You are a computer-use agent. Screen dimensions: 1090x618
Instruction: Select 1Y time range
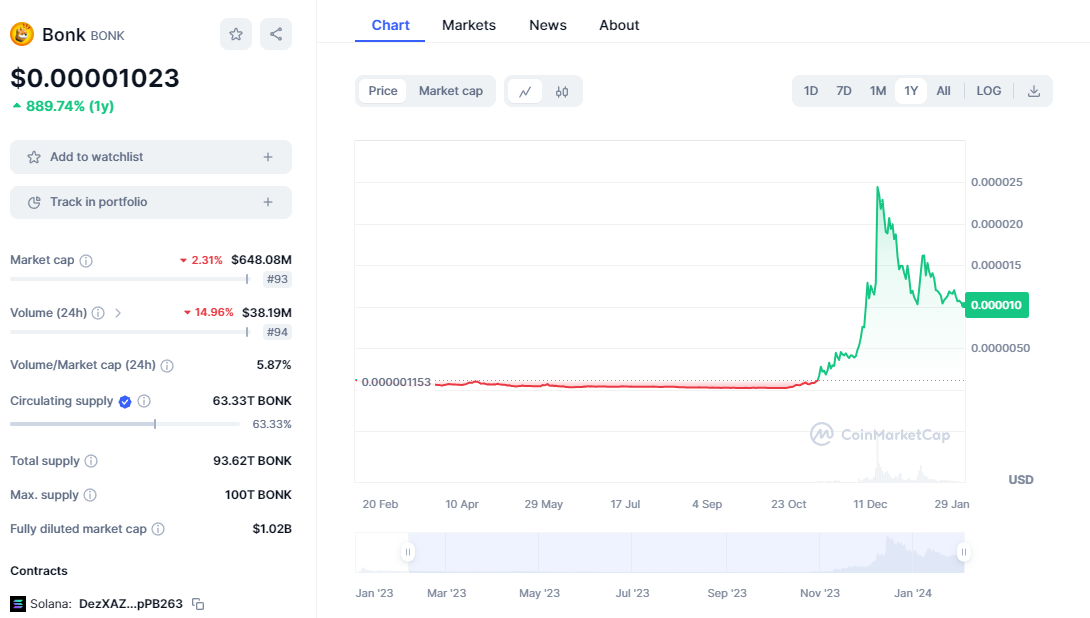tap(911, 91)
